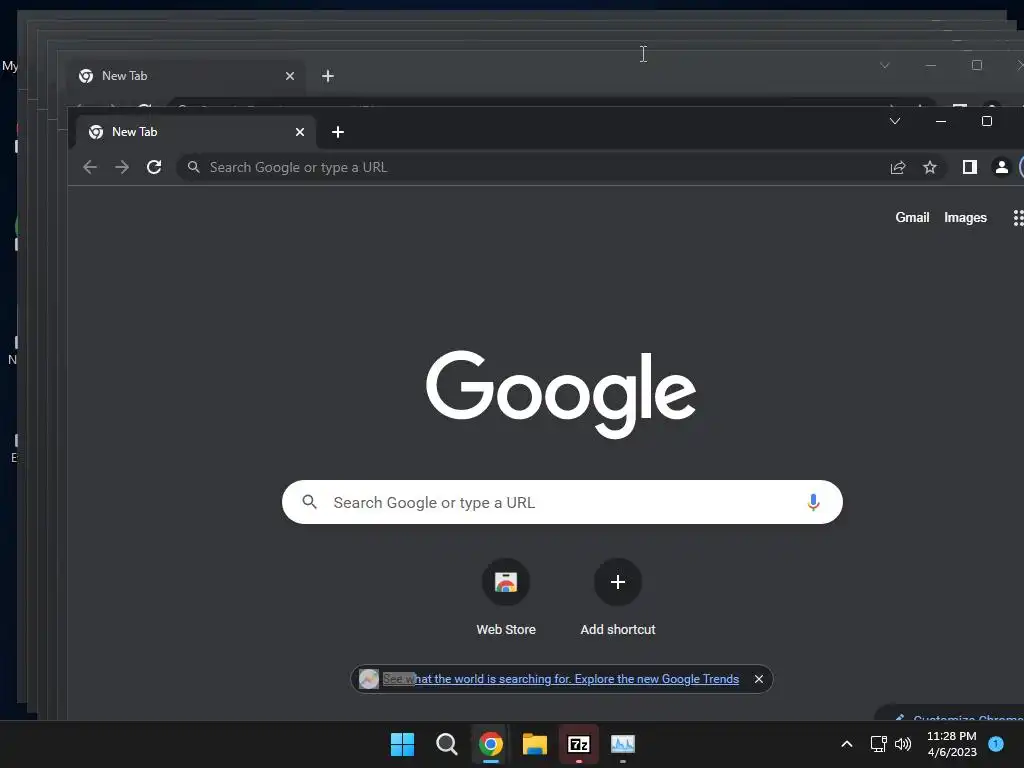
Task: Click the Chrome icon in the taskbar
Action: click(x=490, y=744)
